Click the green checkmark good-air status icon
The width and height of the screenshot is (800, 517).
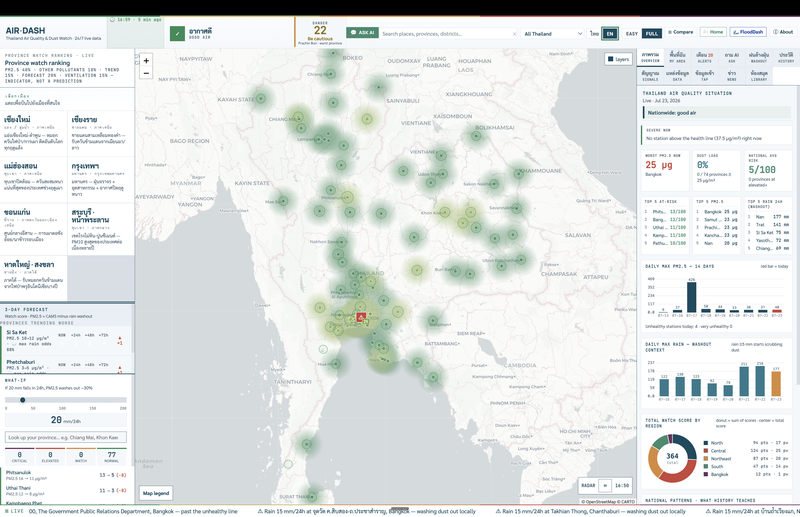(x=177, y=34)
